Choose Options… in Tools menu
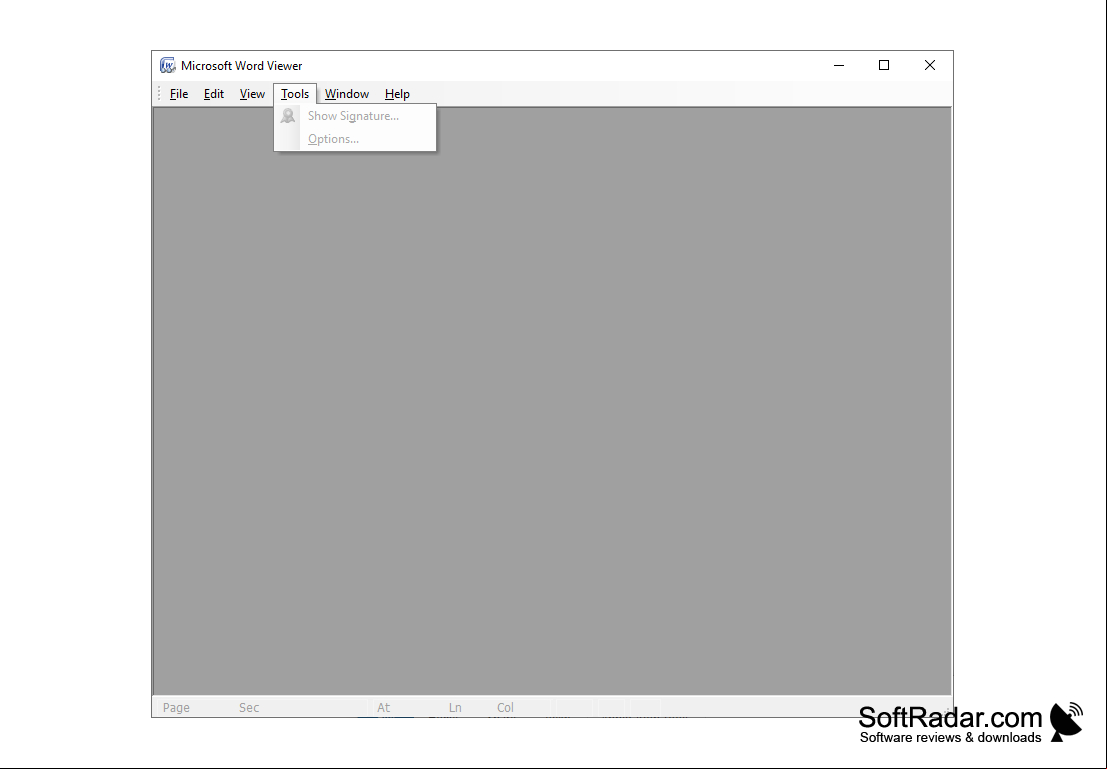This screenshot has width=1107, height=769. (x=354, y=139)
